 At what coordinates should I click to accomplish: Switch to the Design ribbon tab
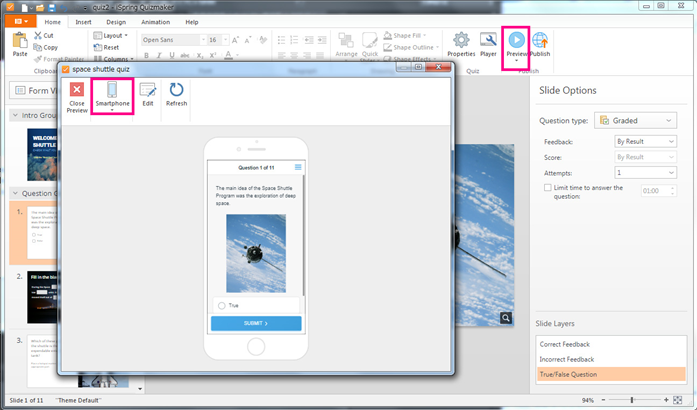116,22
